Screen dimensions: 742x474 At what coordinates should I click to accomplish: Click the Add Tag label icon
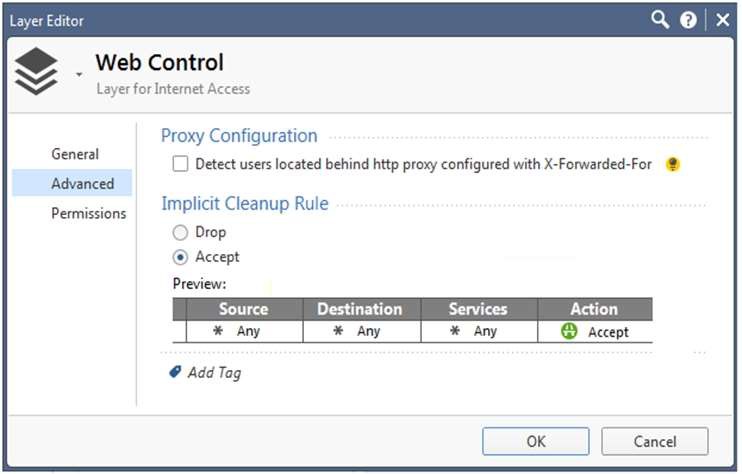tap(176, 372)
